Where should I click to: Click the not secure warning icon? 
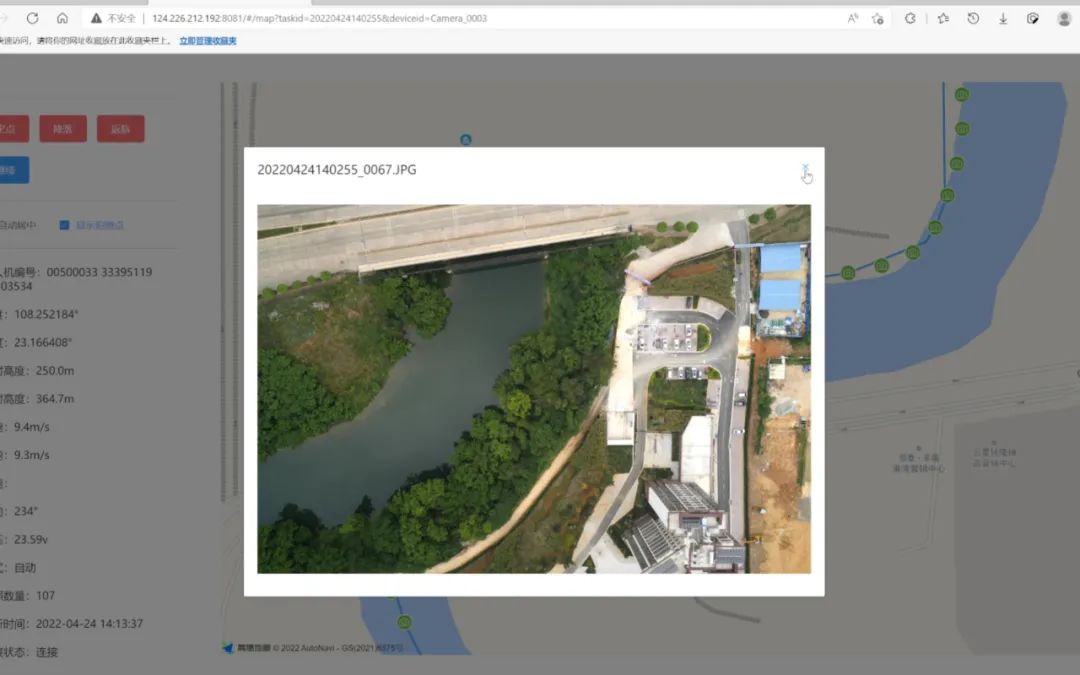coord(97,18)
